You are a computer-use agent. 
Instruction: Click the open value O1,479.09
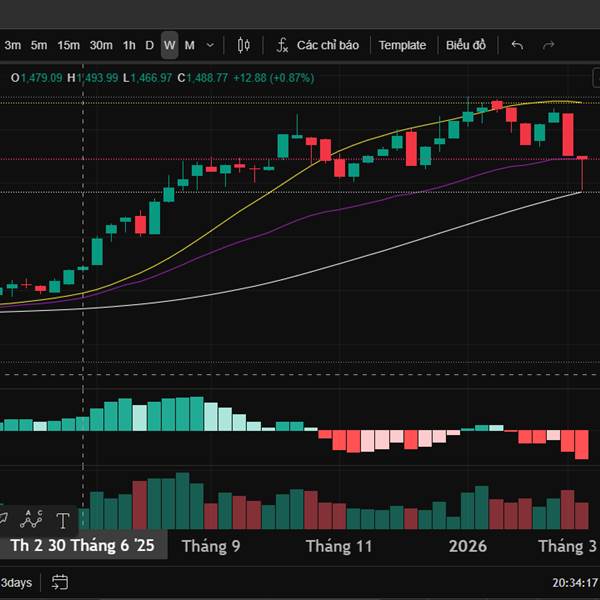coord(36,78)
